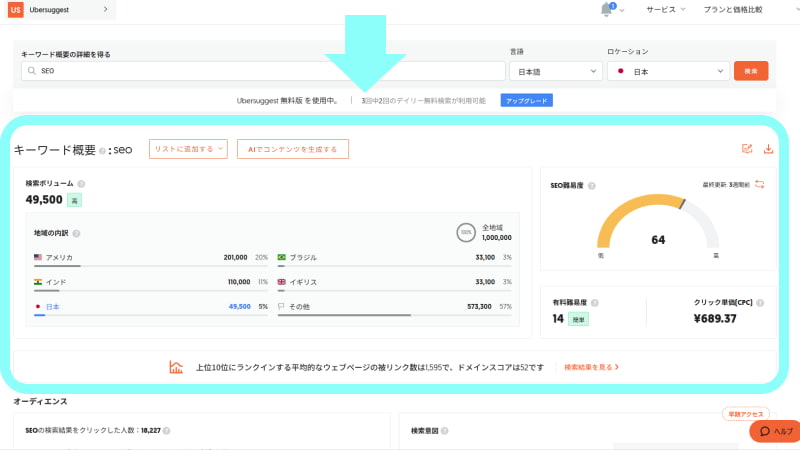Click the blue アップグレード button
The height and width of the screenshot is (450, 800).
[x=527, y=101]
